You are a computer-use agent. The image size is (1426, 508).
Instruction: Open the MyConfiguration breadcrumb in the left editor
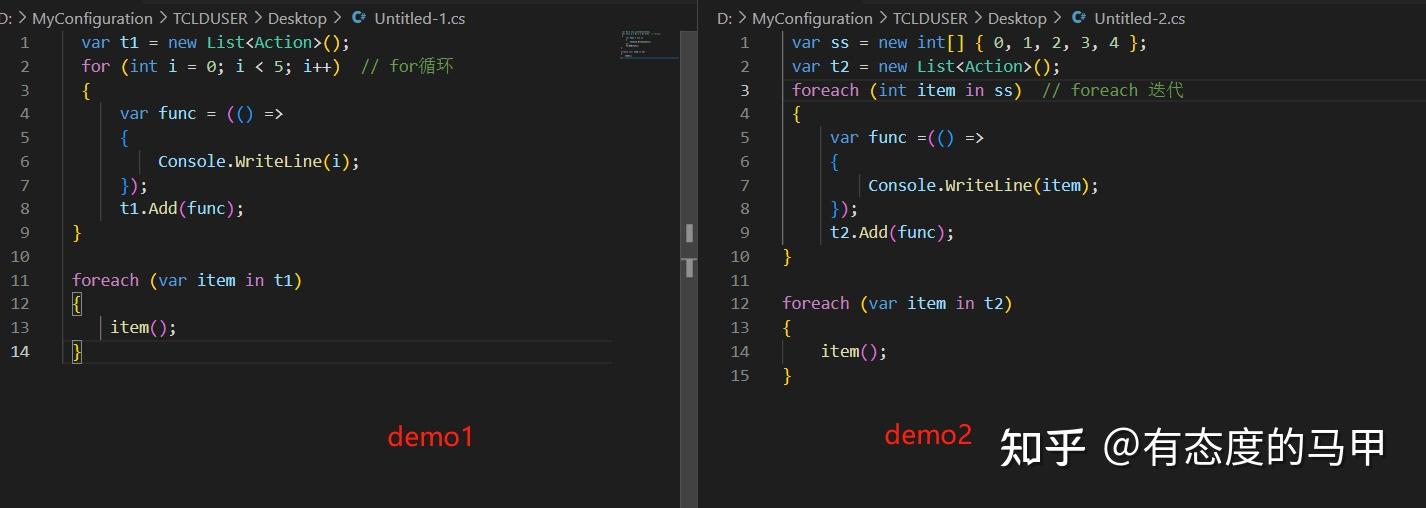(x=92, y=18)
